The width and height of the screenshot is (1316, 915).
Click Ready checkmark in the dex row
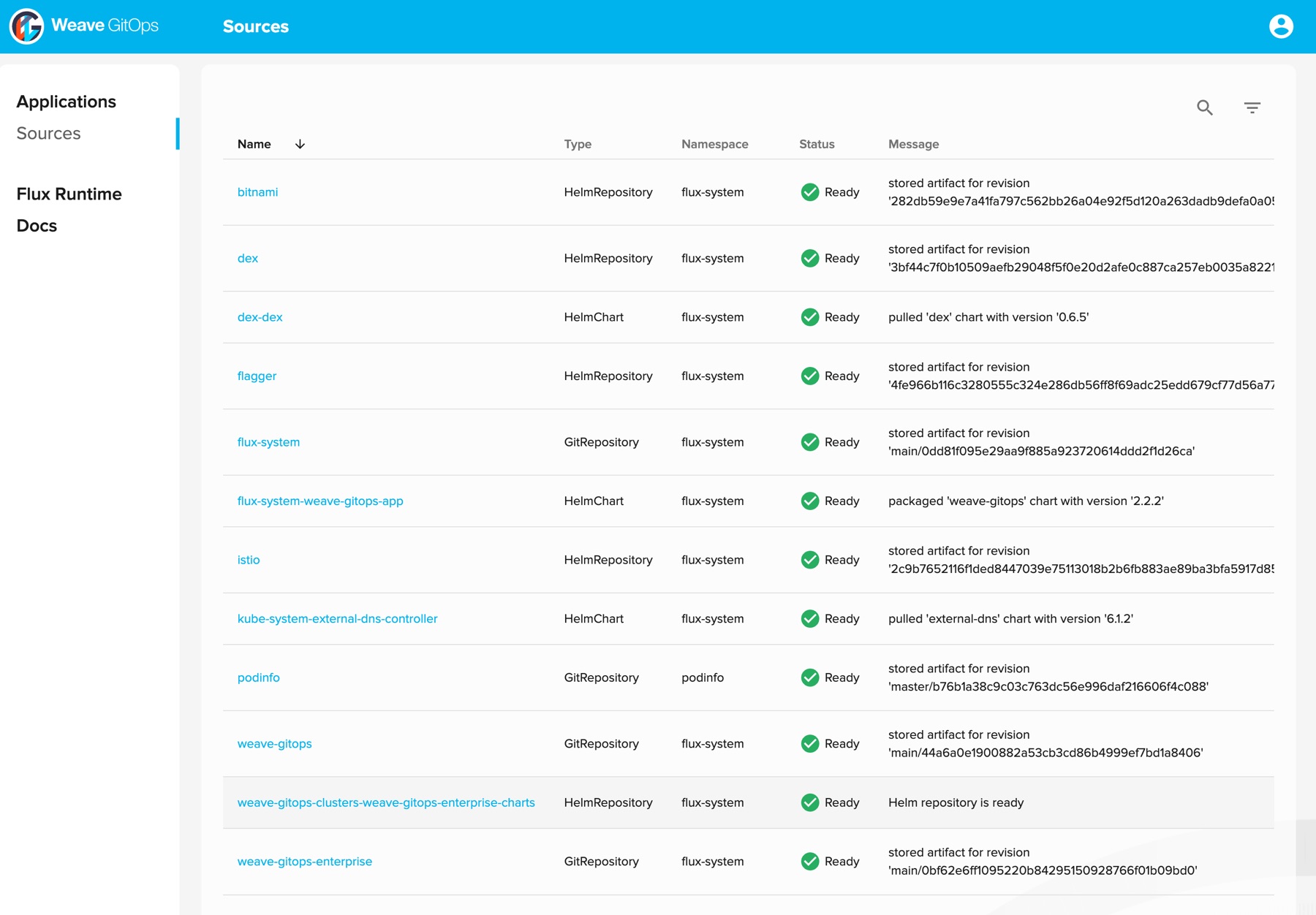pyautogui.click(x=809, y=258)
